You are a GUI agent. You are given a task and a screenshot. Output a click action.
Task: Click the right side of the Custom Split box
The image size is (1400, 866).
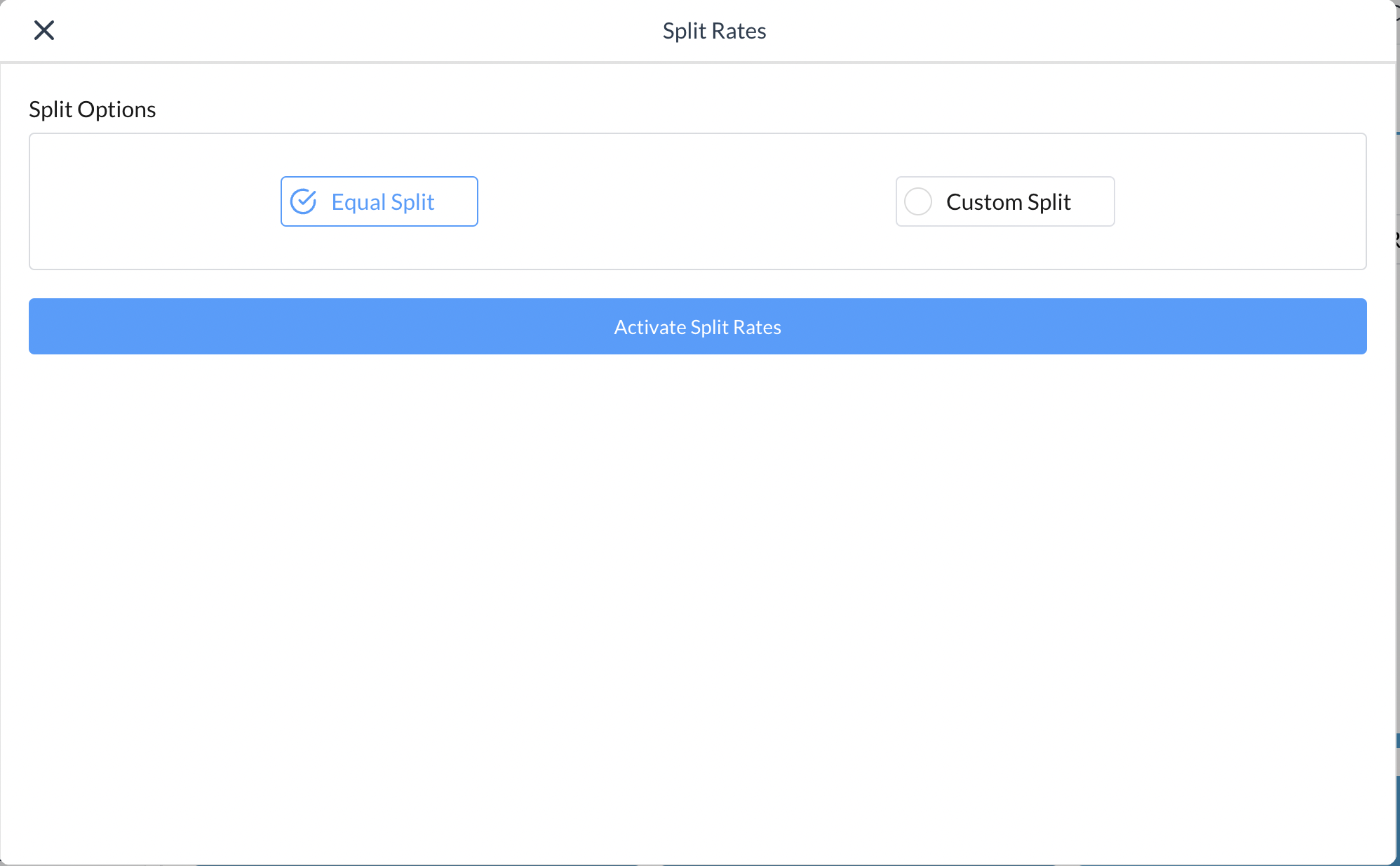tap(1096, 201)
